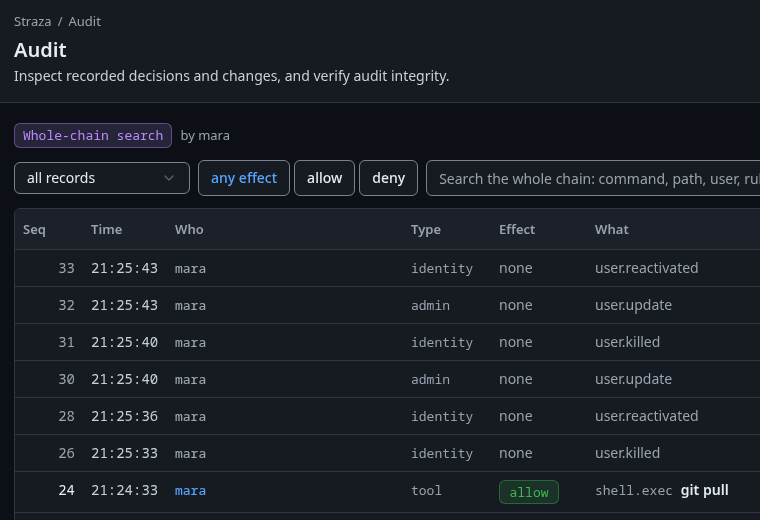This screenshot has height=520, width=760.
Task: Filter records by 'deny' effect
Action: coord(388,178)
